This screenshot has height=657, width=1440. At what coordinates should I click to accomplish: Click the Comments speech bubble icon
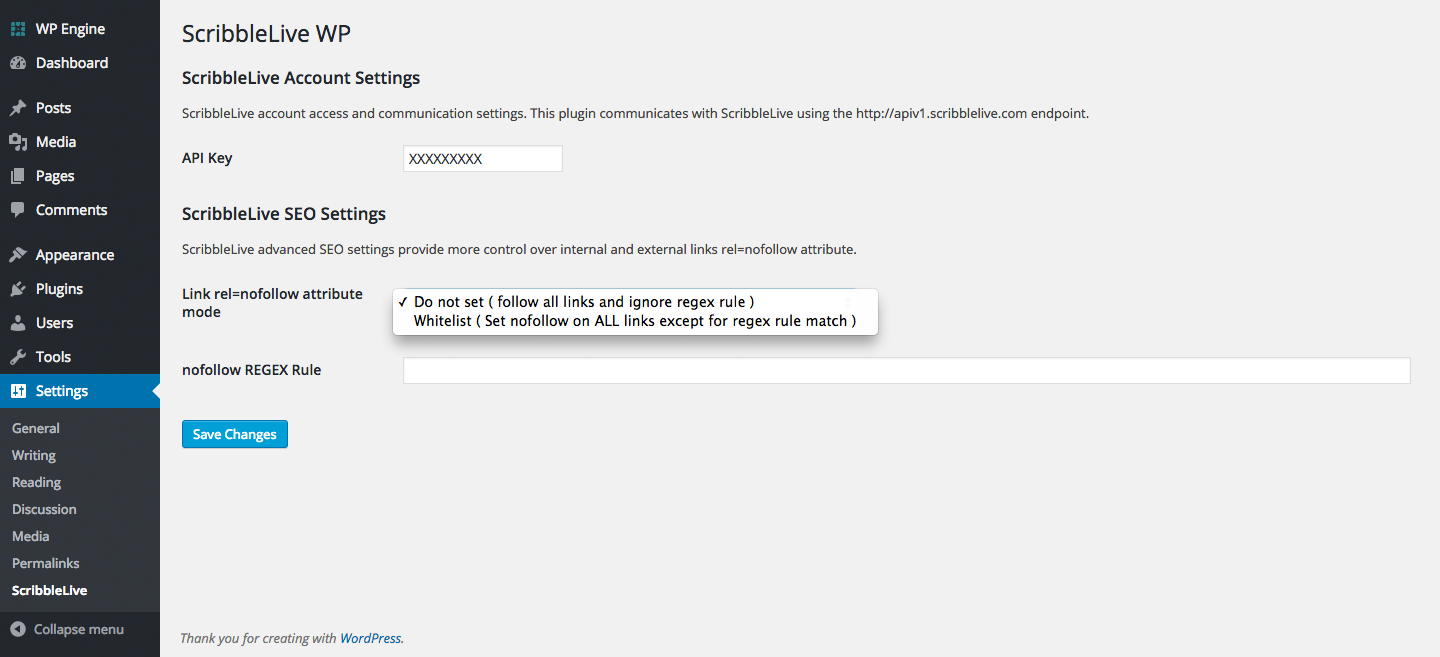point(18,210)
